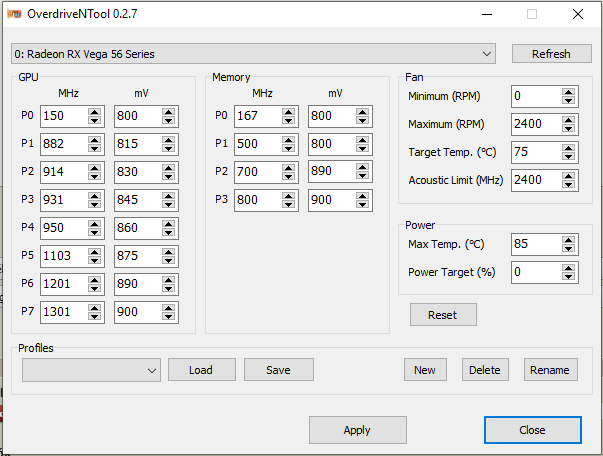Decrease Memory P0 mV with down arrow
This screenshot has height=456, width=603.
point(362,120)
